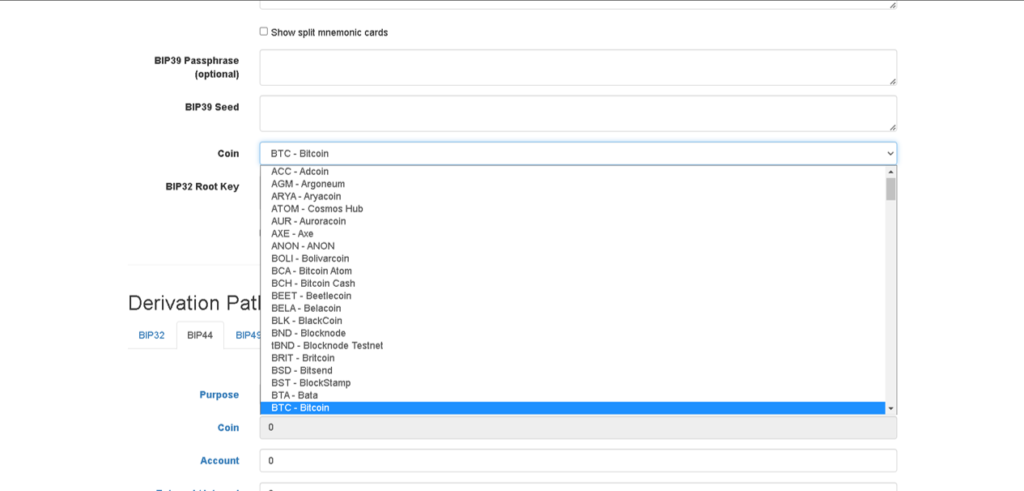This screenshot has width=1024, height=491.
Task: Click the BIP39 Seed text area
Action: (578, 114)
